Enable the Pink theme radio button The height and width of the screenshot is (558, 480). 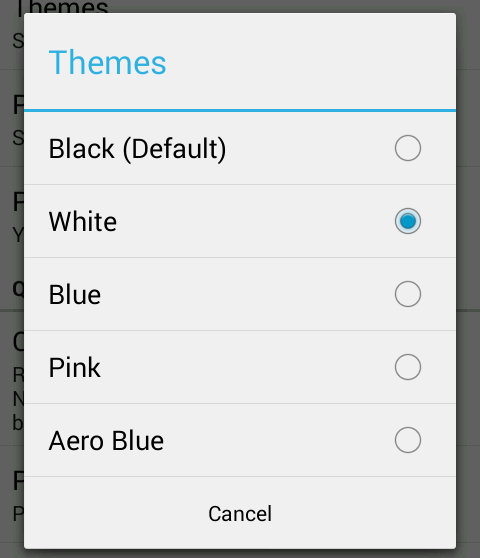(408, 367)
